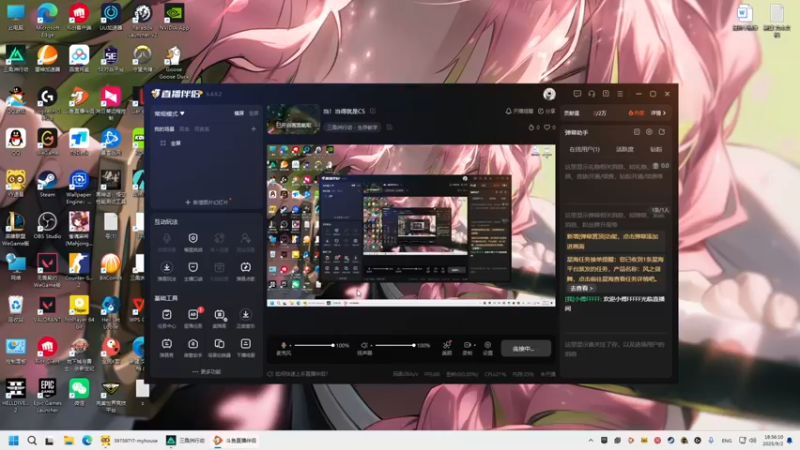
Task: Open Windows Start menu on taskbar
Action: pyautogui.click(x=14, y=440)
